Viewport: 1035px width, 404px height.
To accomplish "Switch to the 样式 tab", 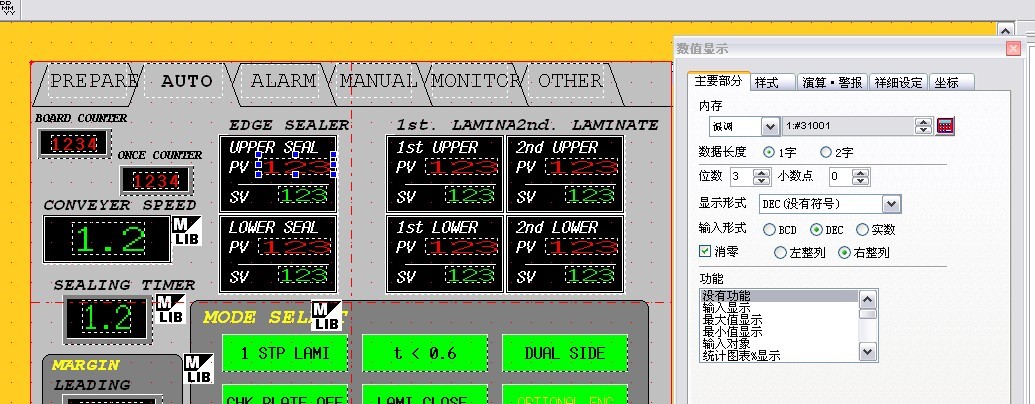I will (767, 83).
